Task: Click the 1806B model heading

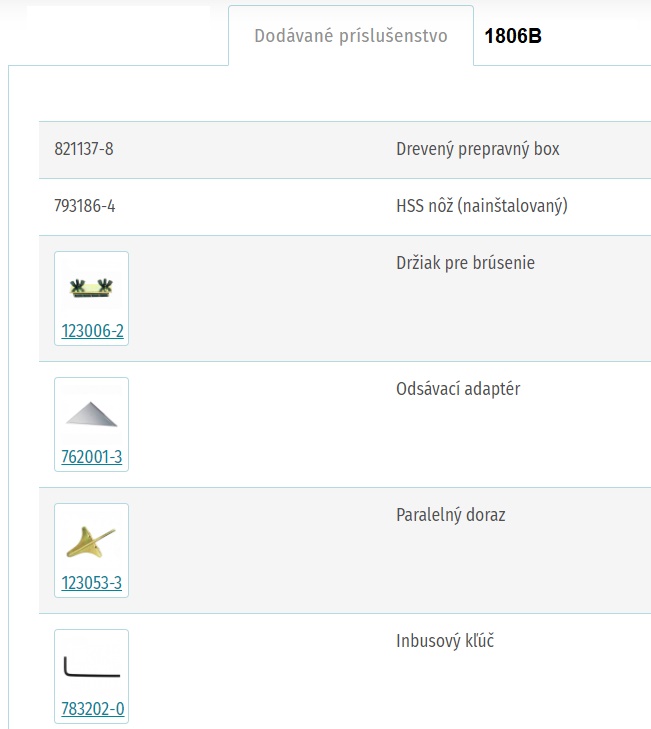Action: click(513, 36)
